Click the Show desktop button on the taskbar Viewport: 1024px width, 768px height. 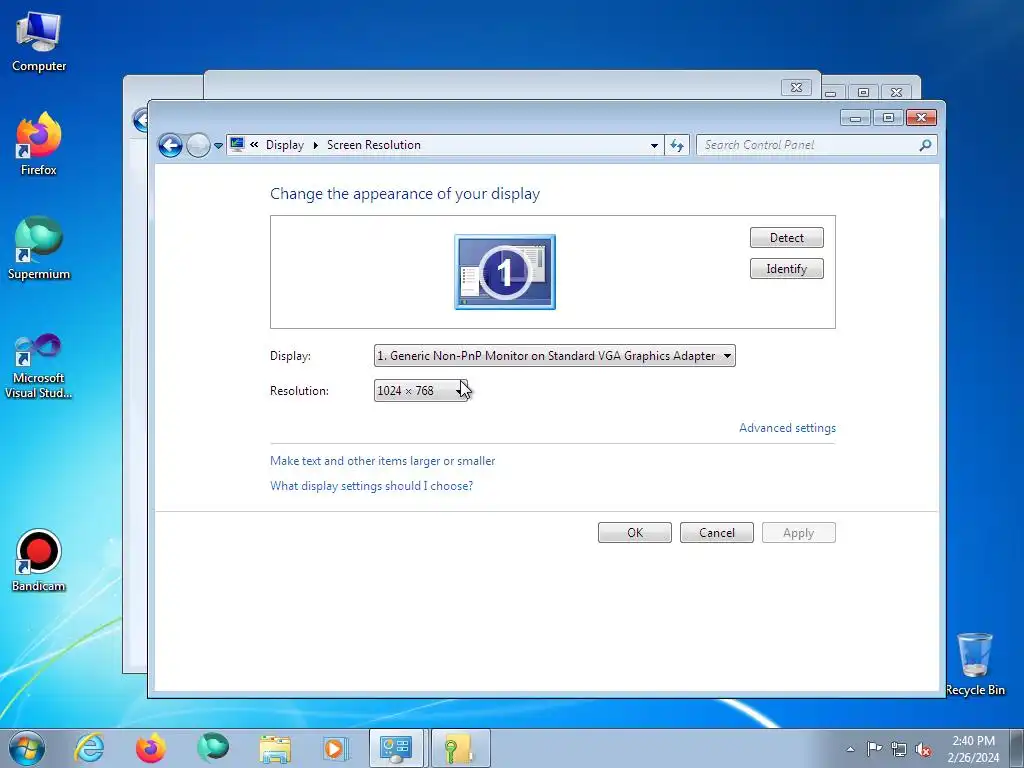(x=1017, y=748)
